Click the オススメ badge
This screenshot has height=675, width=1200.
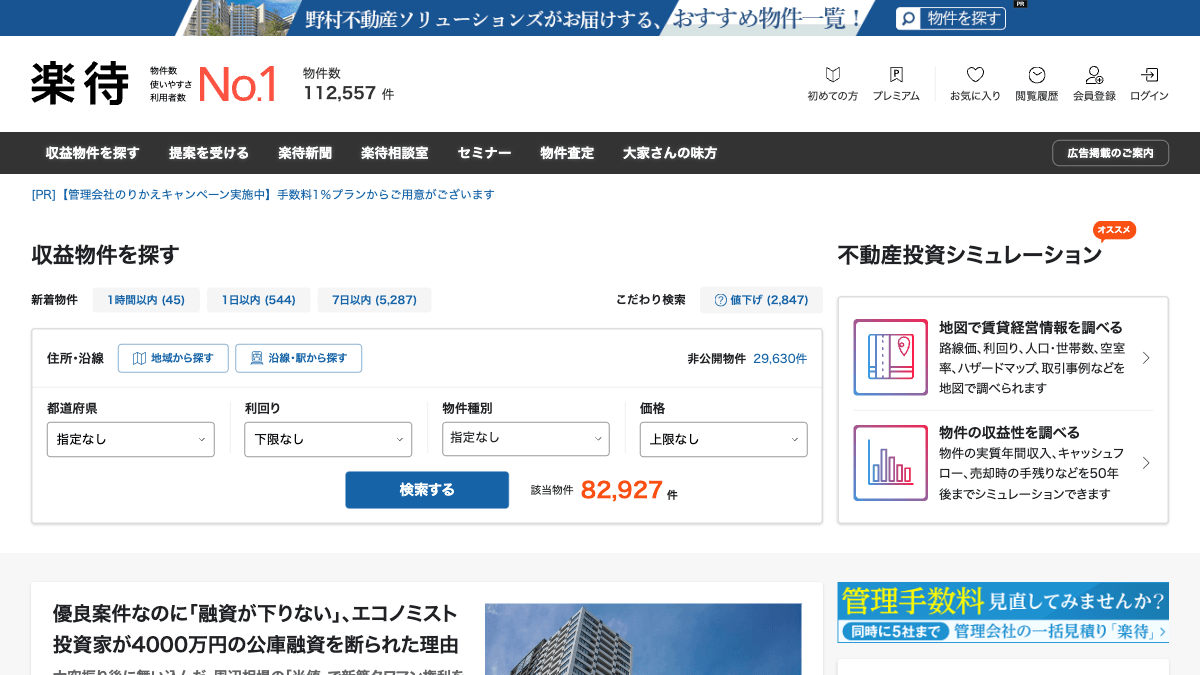[1114, 230]
